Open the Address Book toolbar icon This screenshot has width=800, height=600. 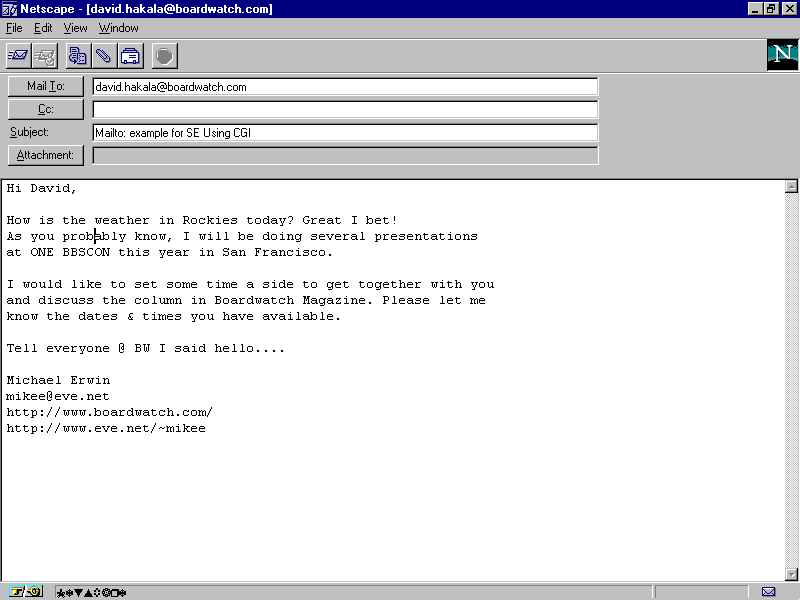click(131, 55)
